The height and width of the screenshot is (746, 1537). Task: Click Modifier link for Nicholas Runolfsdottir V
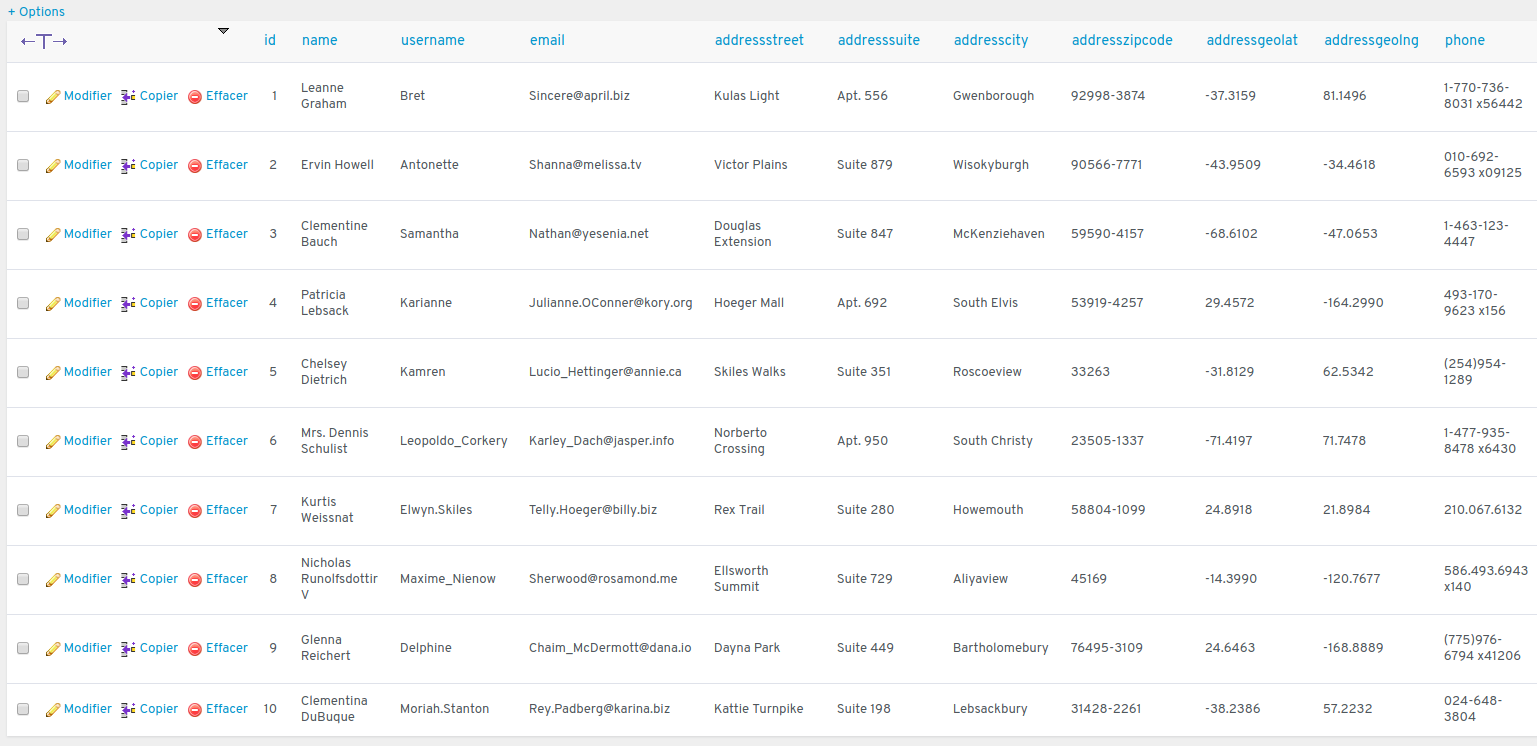click(88, 579)
